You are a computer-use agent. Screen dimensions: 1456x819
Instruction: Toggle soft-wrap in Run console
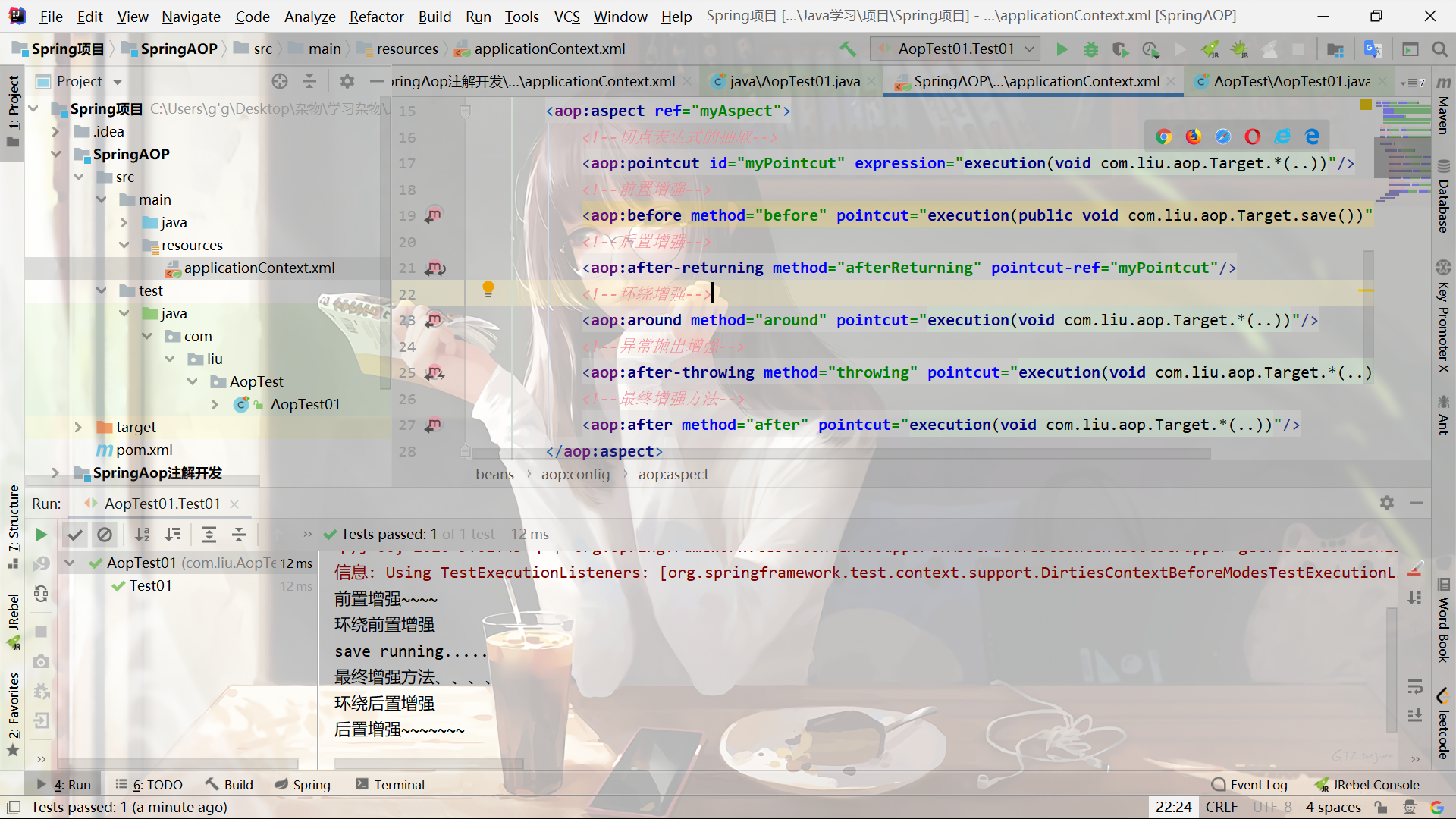pos(1415,689)
